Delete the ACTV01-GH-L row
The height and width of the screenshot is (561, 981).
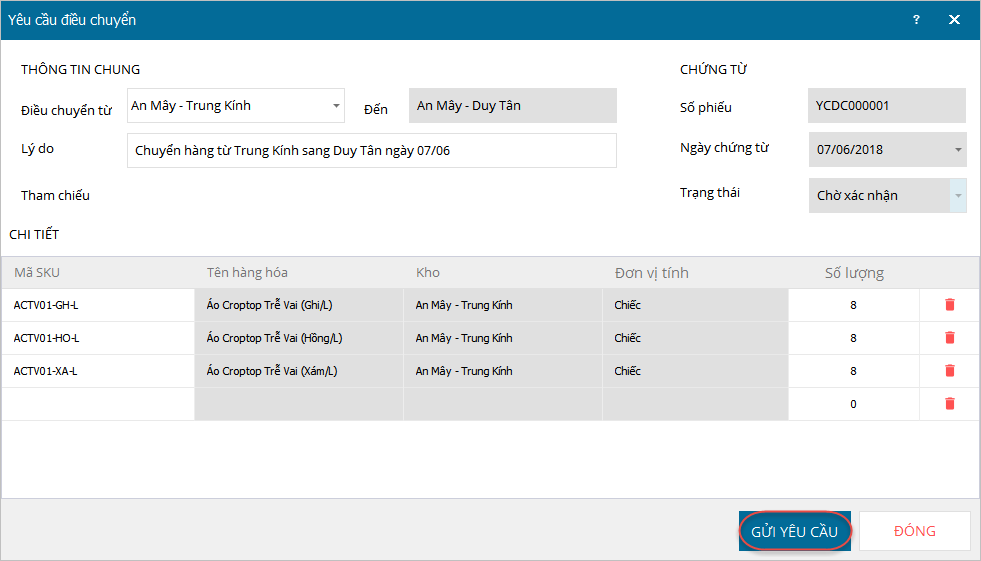point(949,305)
